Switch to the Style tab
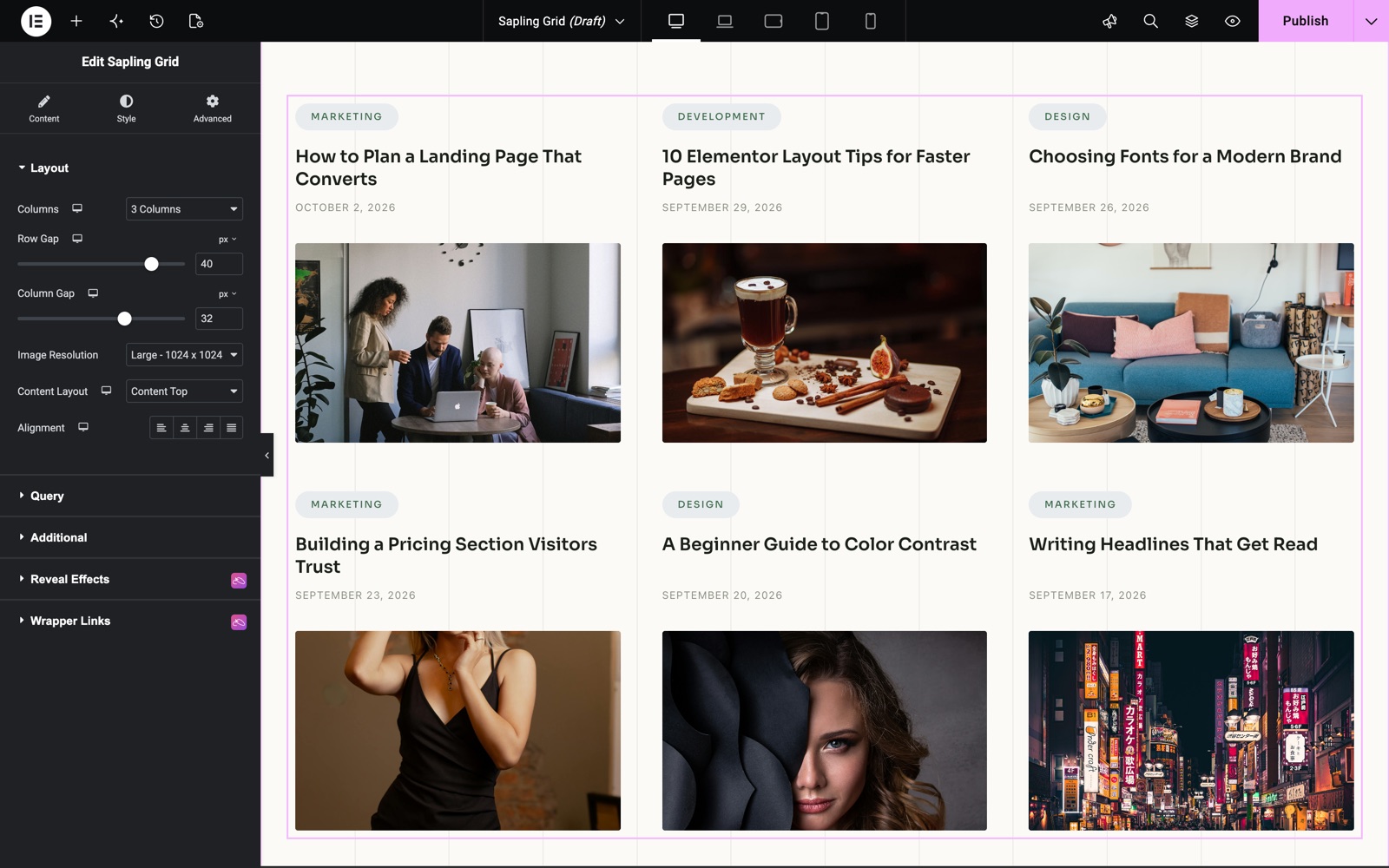 click(x=126, y=108)
